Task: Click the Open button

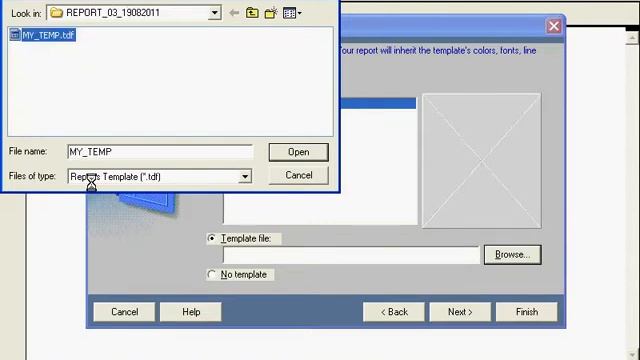Action: tap(298, 152)
